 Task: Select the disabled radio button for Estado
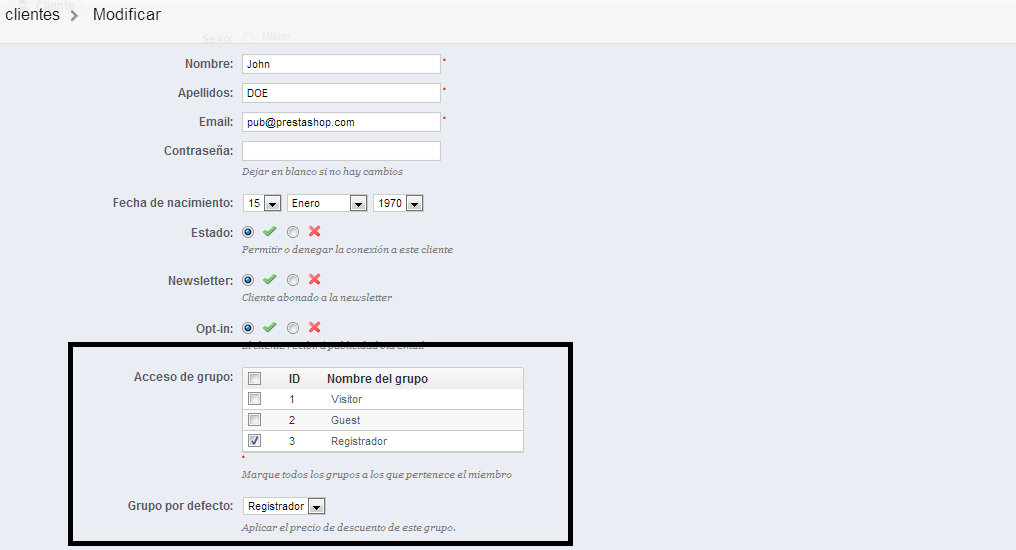[x=293, y=232]
